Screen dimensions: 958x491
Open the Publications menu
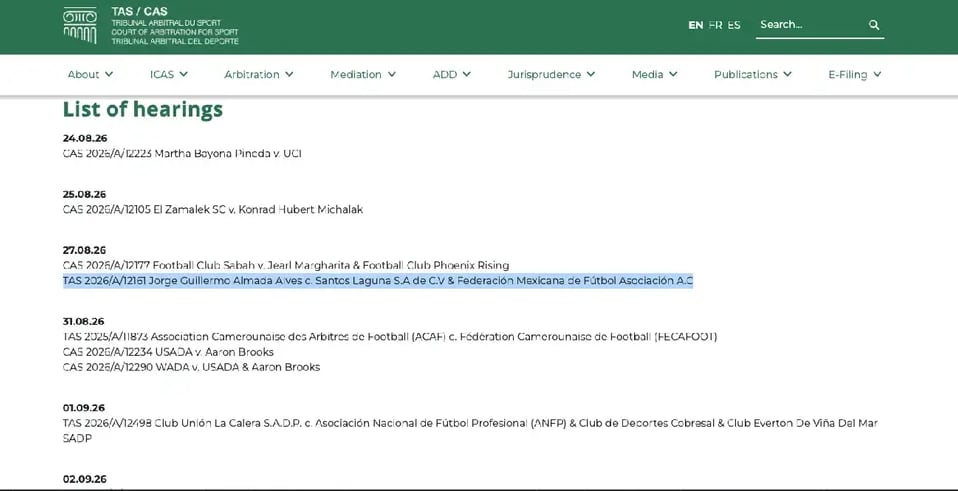click(x=753, y=75)
